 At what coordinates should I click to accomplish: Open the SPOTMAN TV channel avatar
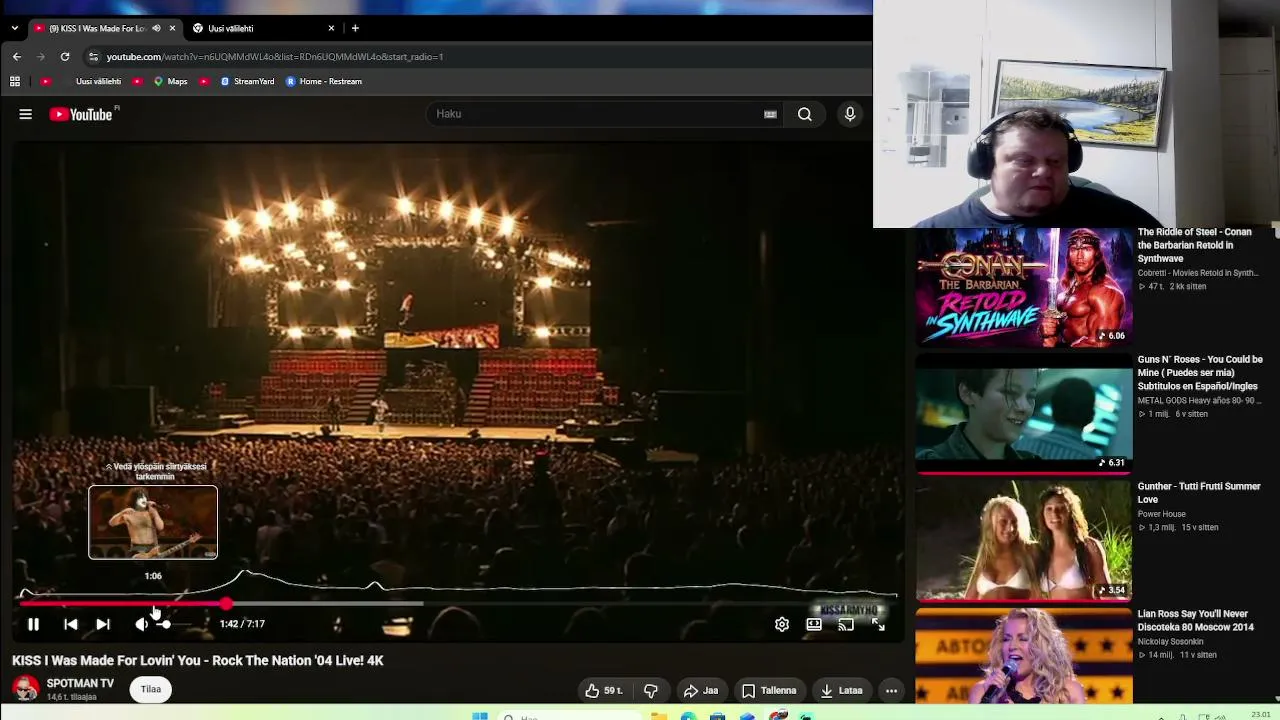pyautogui.click(x=26, y=689)
